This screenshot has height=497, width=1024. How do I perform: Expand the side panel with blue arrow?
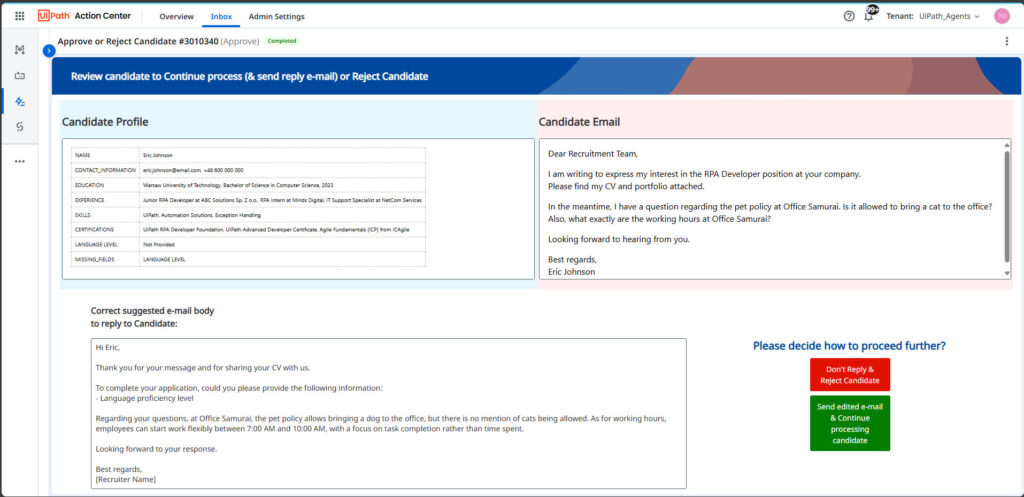click(49, 50)
